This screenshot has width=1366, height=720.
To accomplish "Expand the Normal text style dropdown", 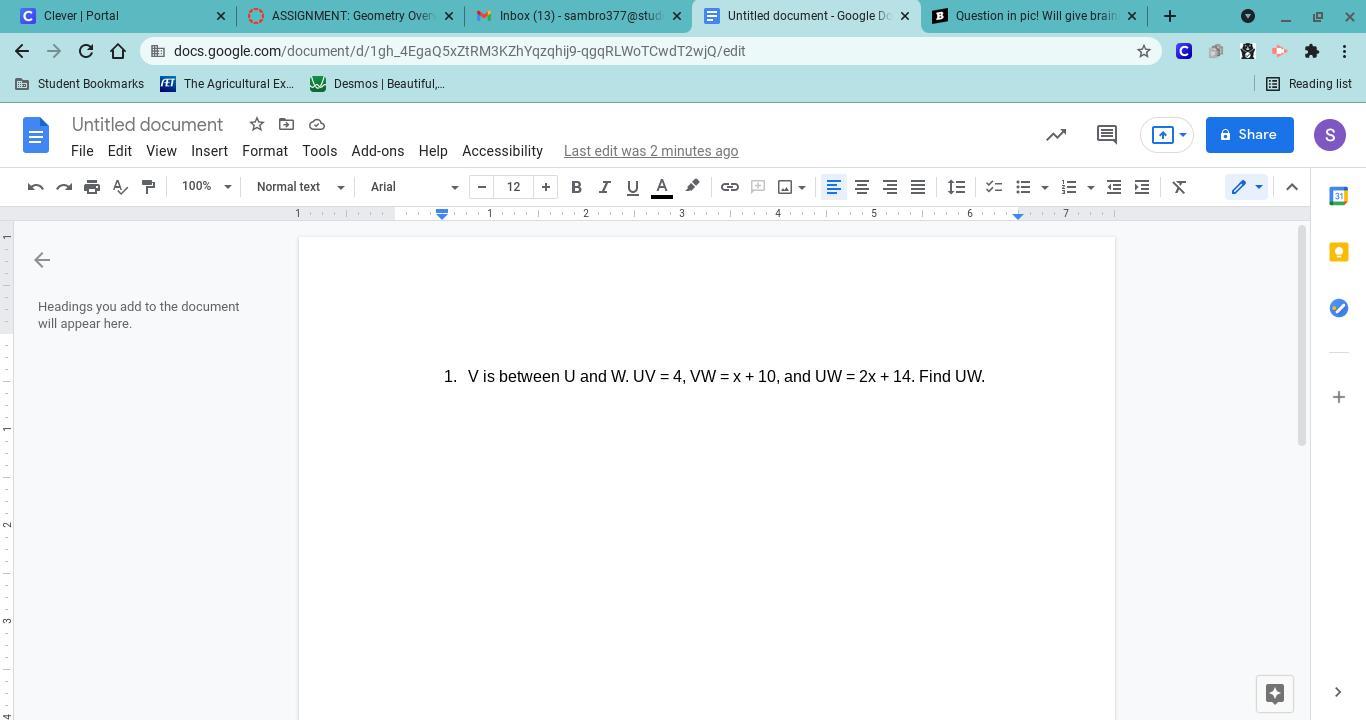I will pyautogui.click(x=299, y=187).
